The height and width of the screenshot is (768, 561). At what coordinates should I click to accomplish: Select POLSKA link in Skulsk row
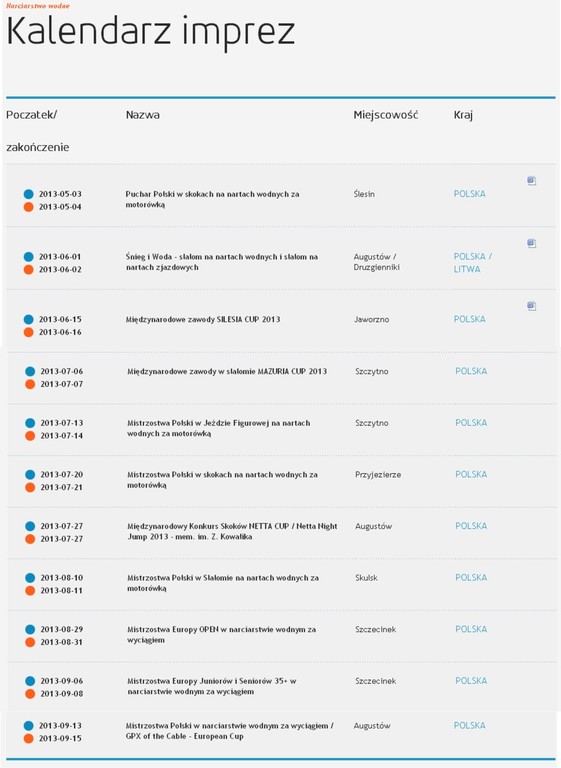[471, 578]
